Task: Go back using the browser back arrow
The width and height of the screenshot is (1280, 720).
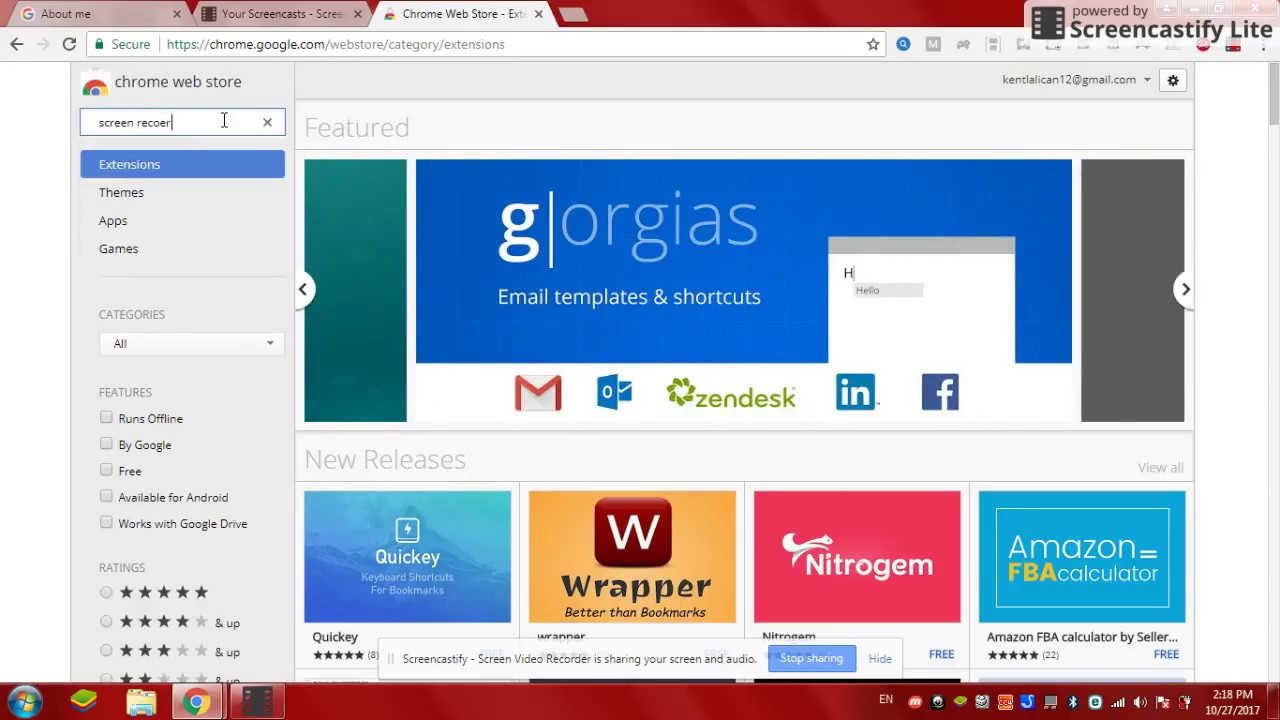Action: tap(17, 44)
